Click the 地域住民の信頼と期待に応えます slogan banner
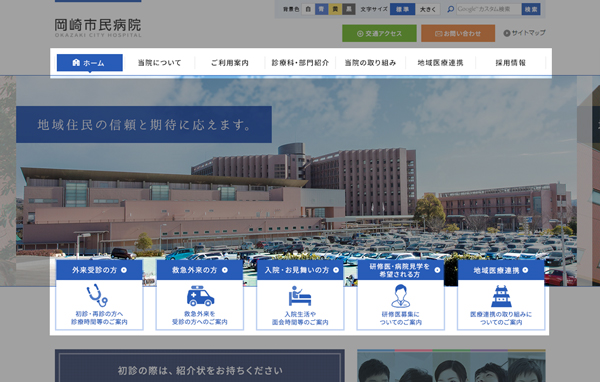The width and height of the screenshot is (600, 382). coord(144,124)
